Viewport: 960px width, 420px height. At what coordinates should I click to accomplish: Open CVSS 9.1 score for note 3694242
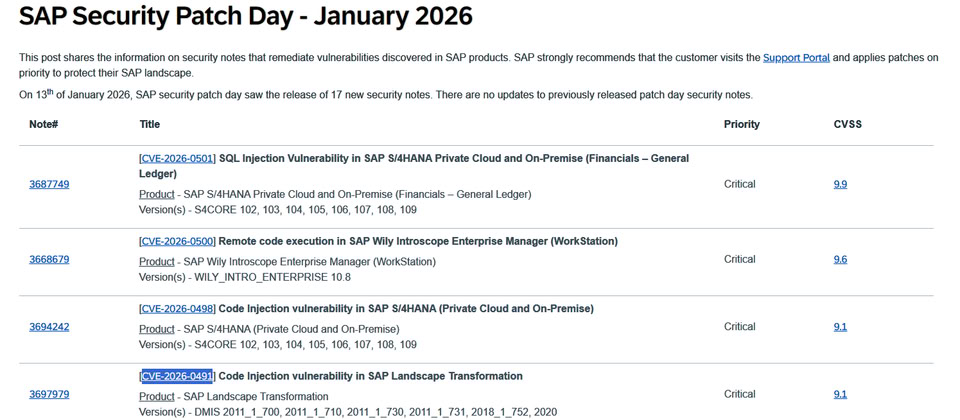(x=840, y=327)
